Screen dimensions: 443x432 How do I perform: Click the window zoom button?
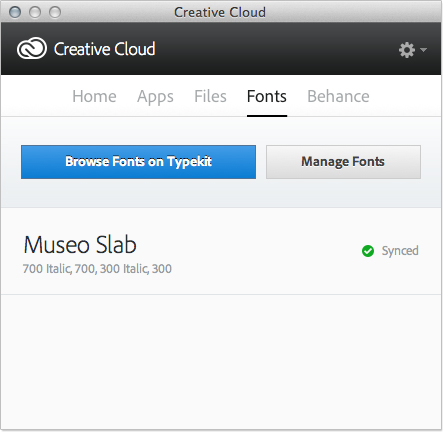55,12
